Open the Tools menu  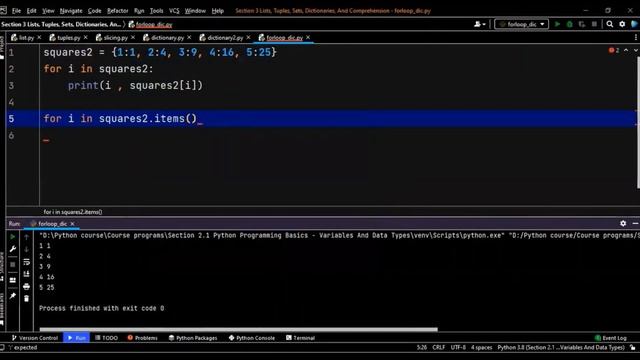click(x=156, y=11)
